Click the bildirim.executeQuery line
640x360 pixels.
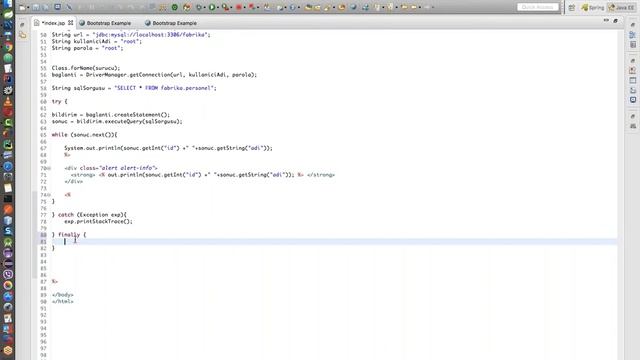[117, 122]
